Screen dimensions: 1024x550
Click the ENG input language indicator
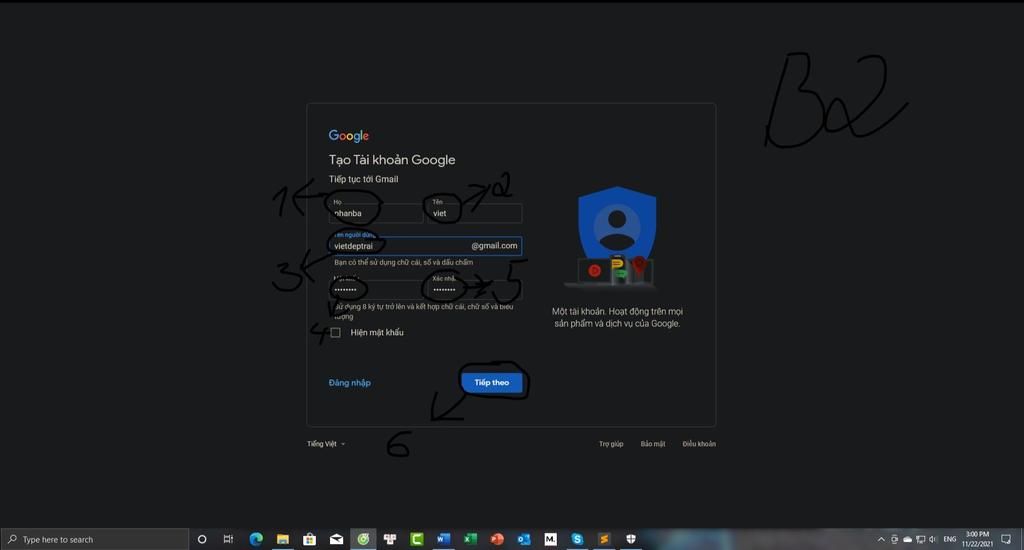click(950, 539)
